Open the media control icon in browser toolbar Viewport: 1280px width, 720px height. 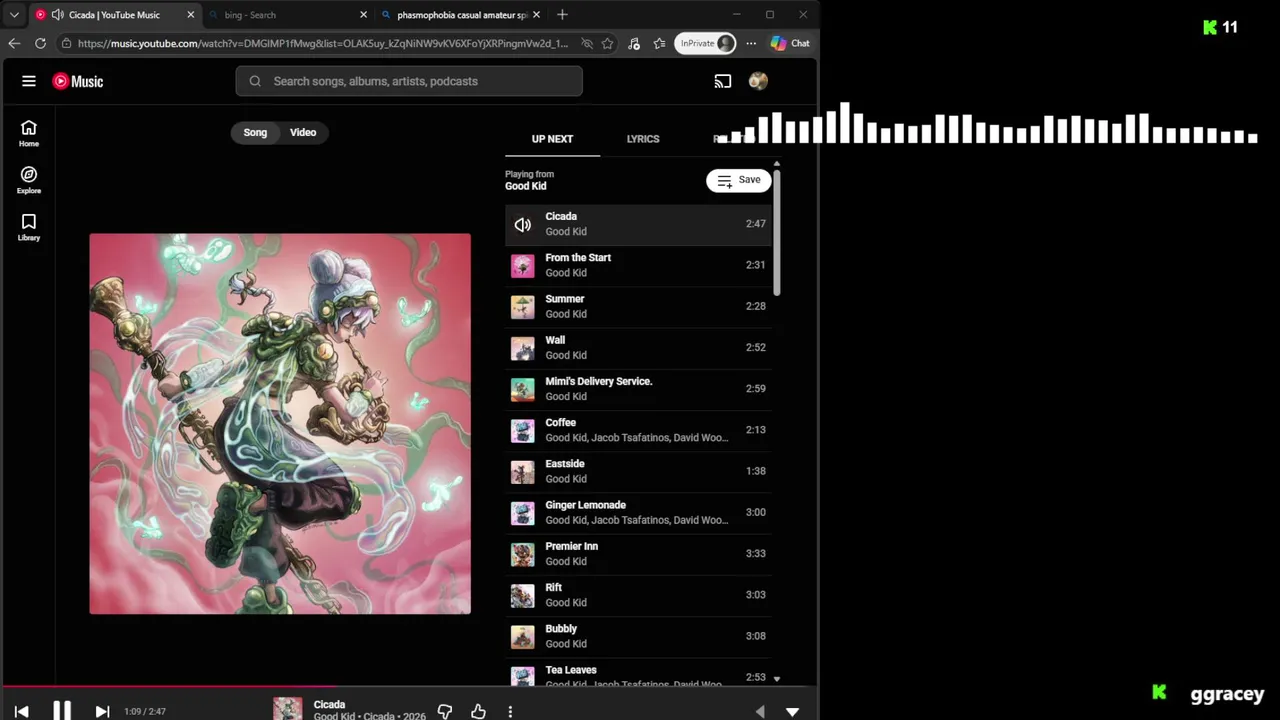pyautogui.click(x=634, y=43)
